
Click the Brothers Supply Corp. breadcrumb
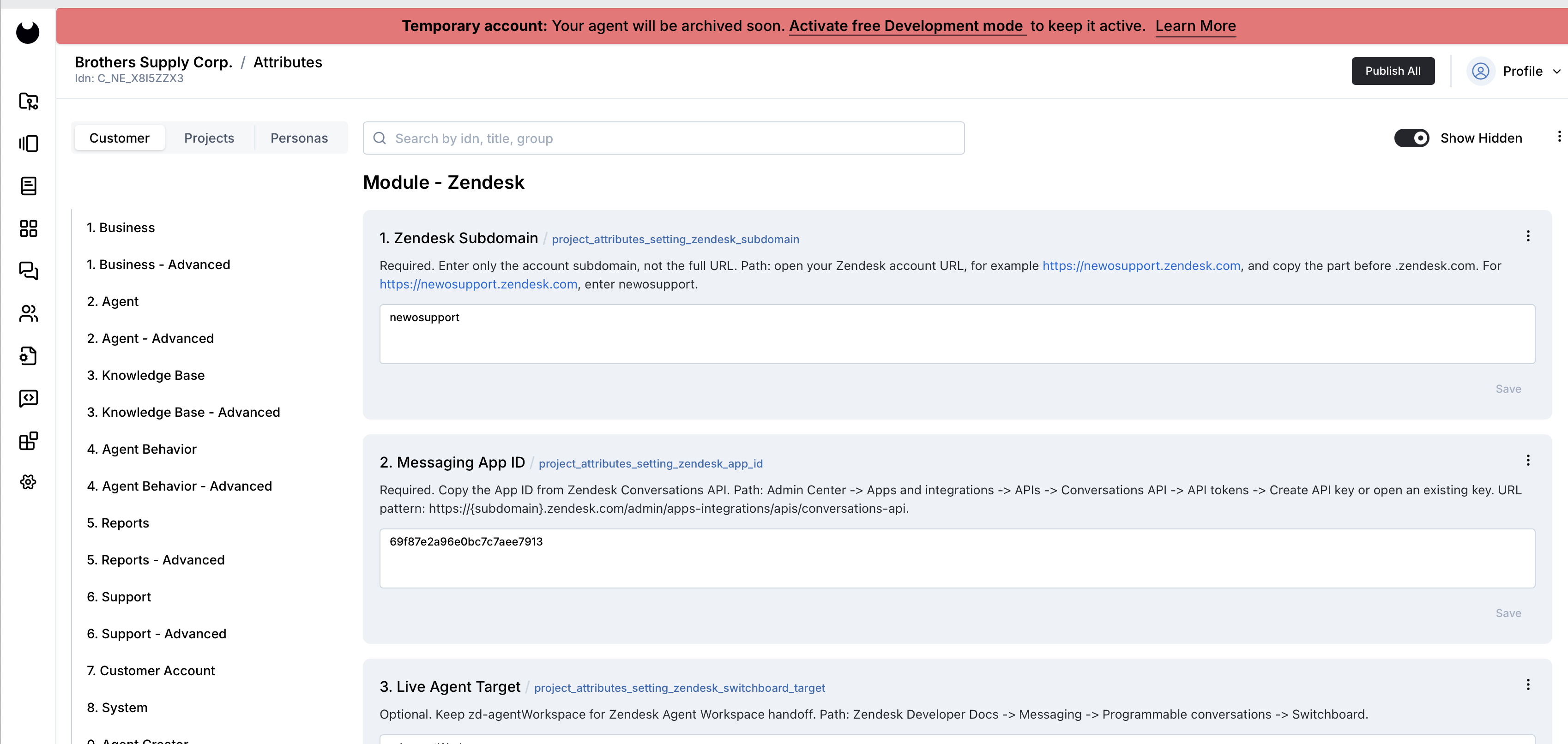click(x=153, y=62)
